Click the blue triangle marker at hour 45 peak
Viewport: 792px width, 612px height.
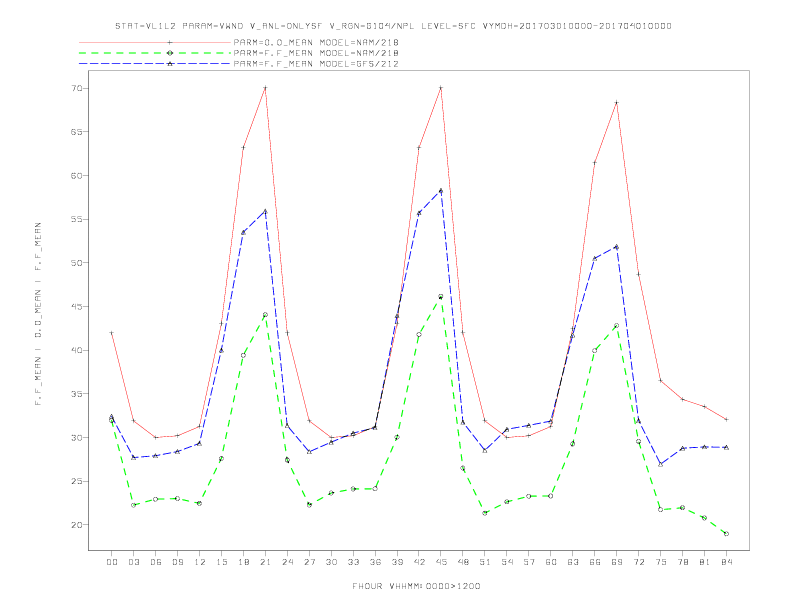(x=441, y=191)
